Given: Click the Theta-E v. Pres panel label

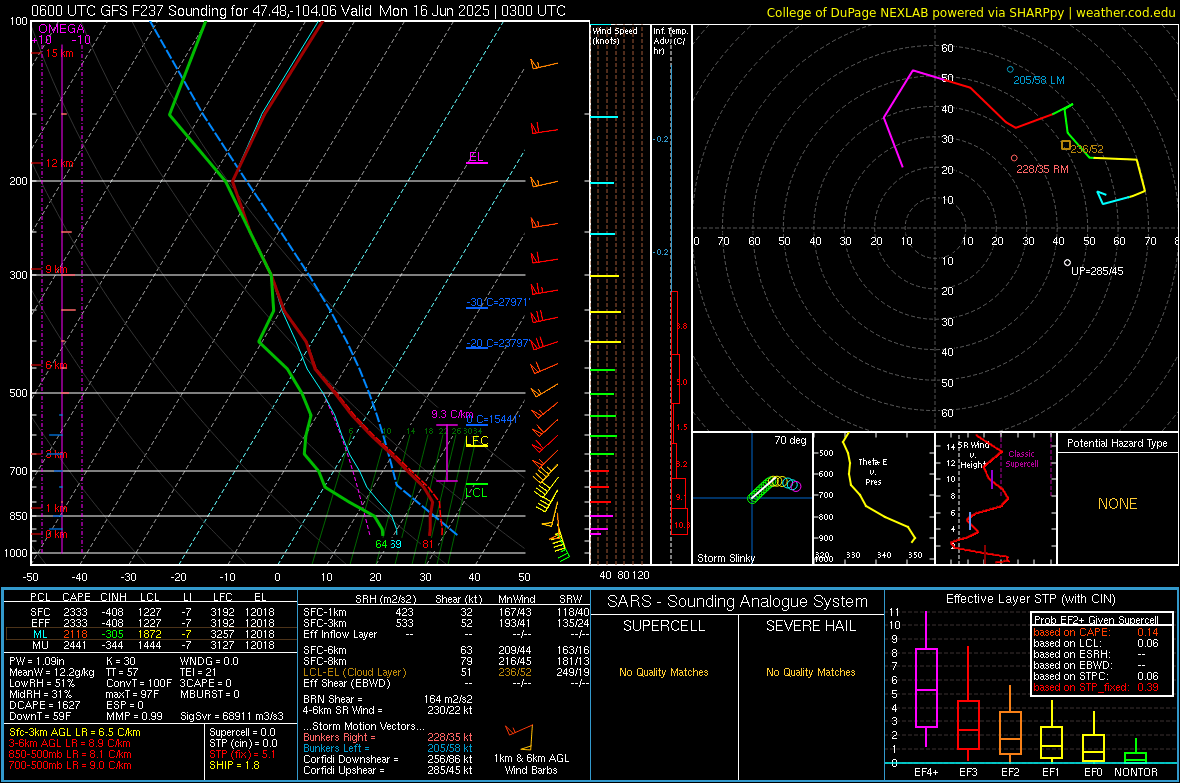Looking at the screenshot, I should pos(872,471).
